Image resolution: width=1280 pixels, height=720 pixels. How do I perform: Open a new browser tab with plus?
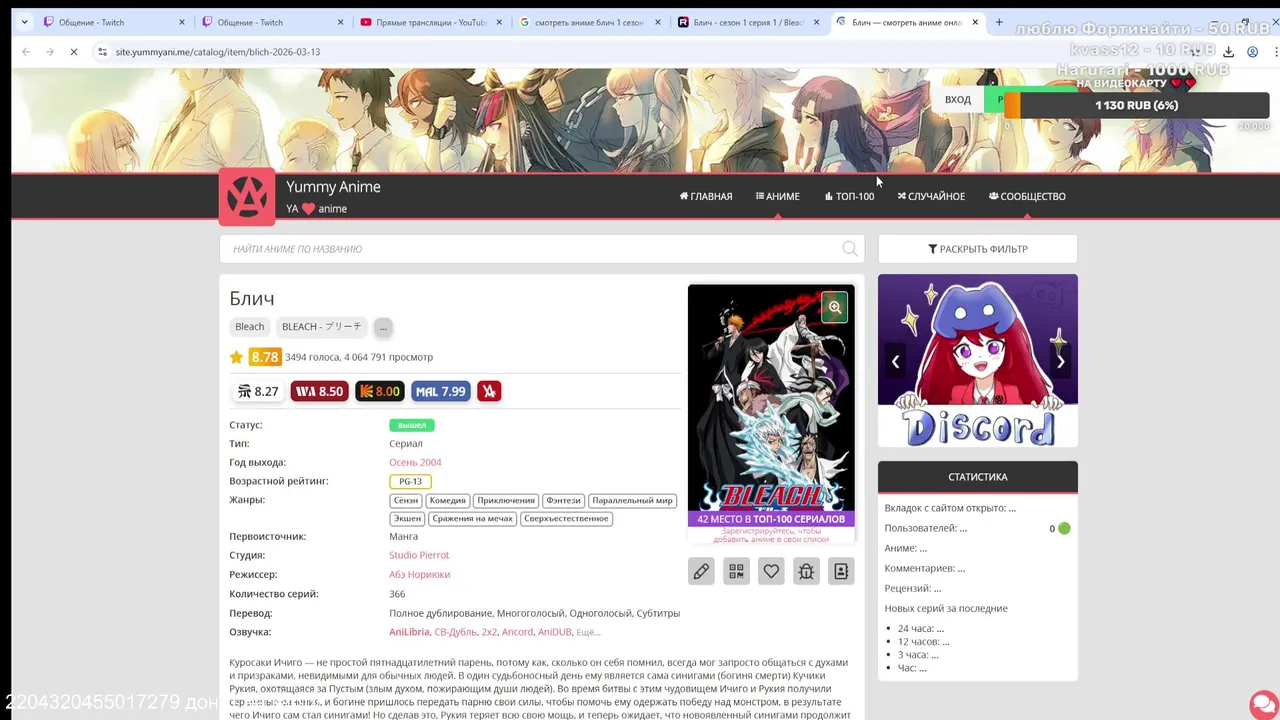[x=998, y=22]
